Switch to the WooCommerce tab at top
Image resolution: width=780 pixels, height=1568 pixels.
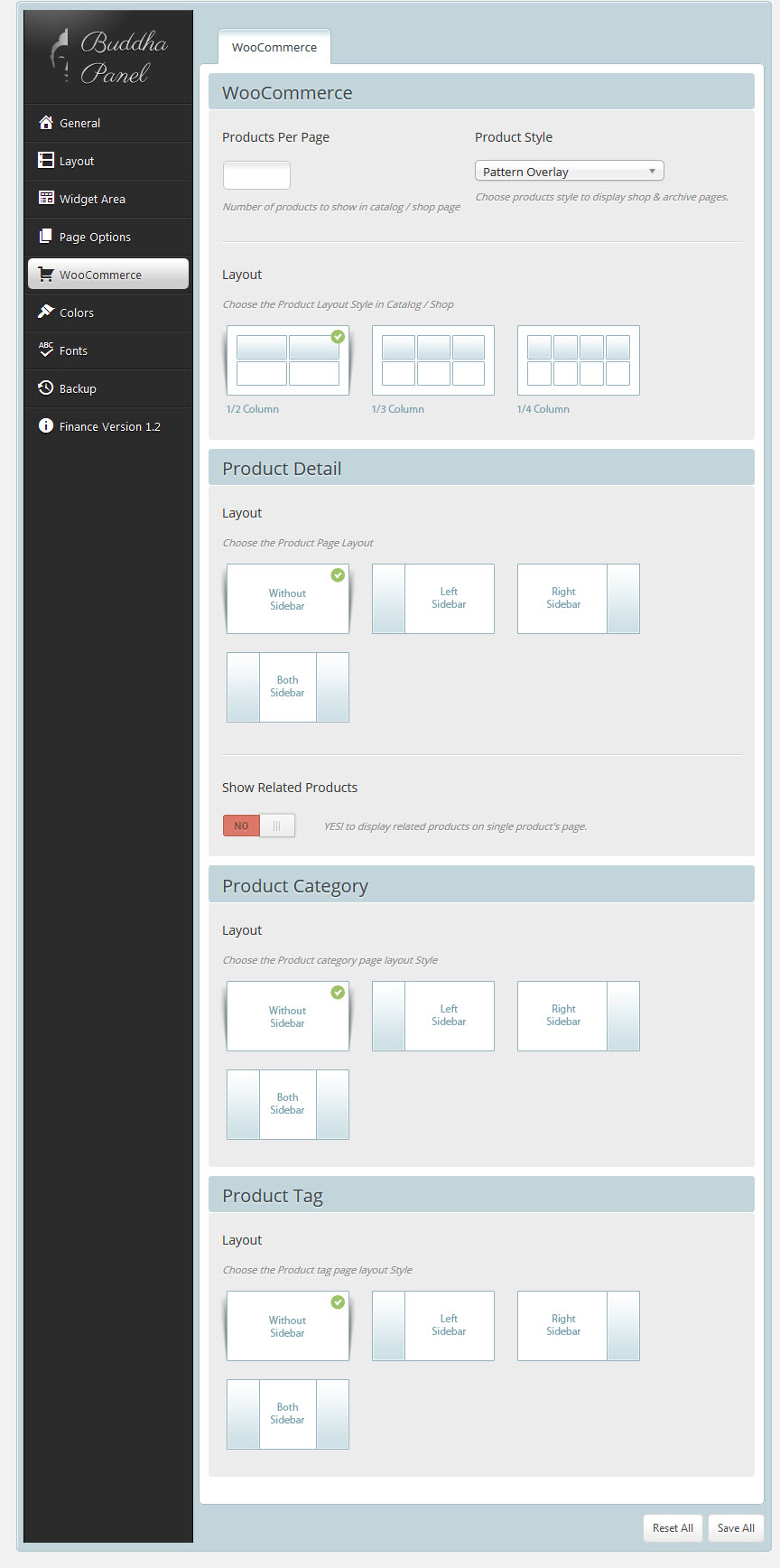tap(274, 48)
